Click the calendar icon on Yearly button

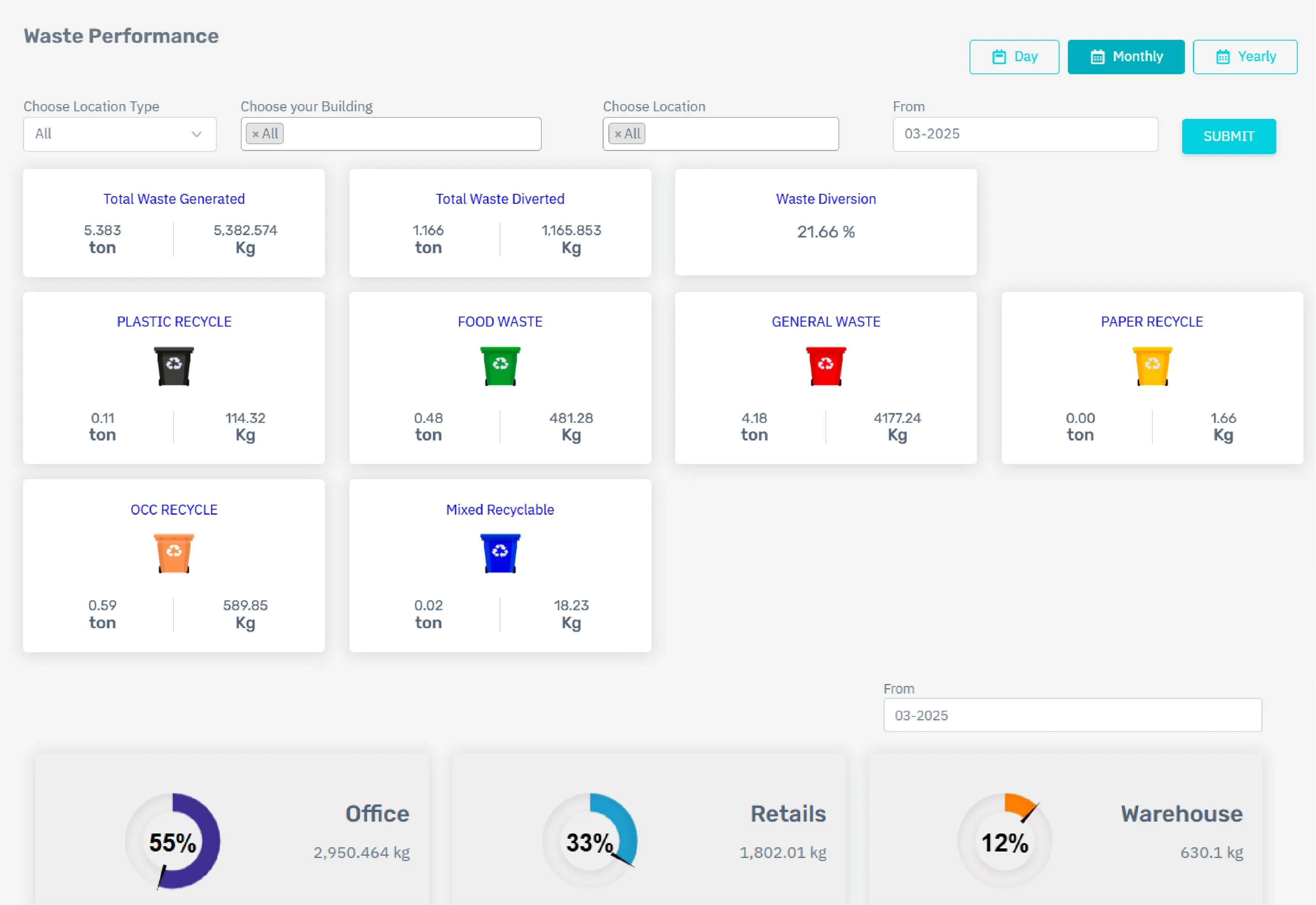coord(1222,57)
